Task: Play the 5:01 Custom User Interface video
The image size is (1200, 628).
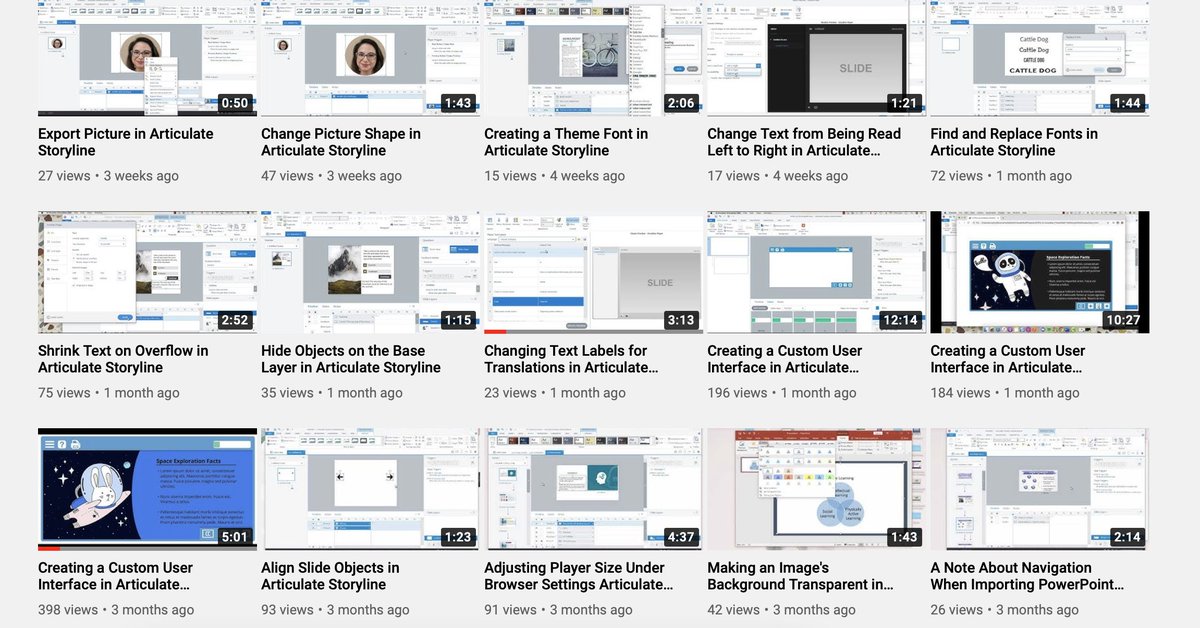Action: (x=147, y=488)
